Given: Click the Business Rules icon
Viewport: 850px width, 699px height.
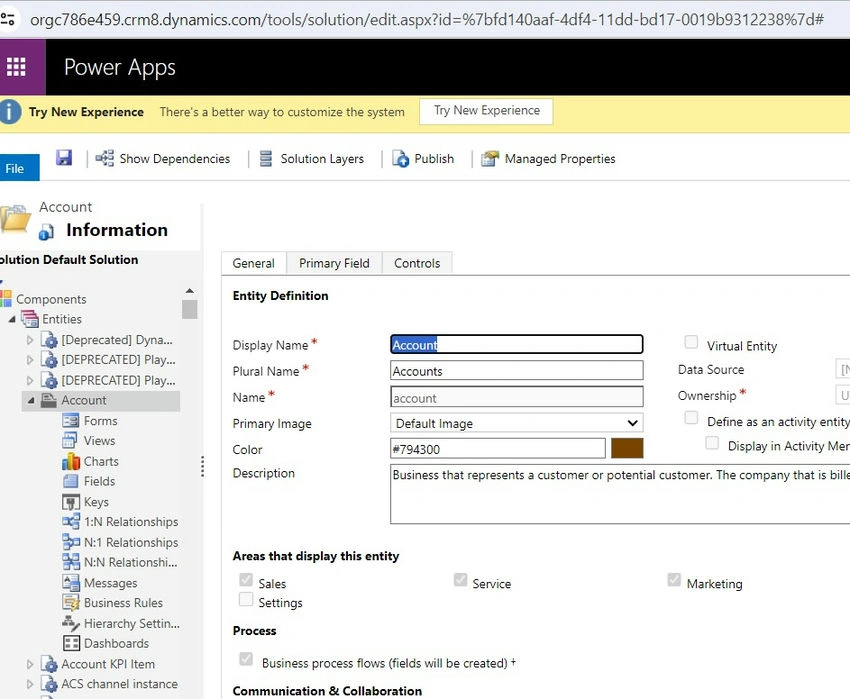Looking at the screenshot, I should pos(70,602).
